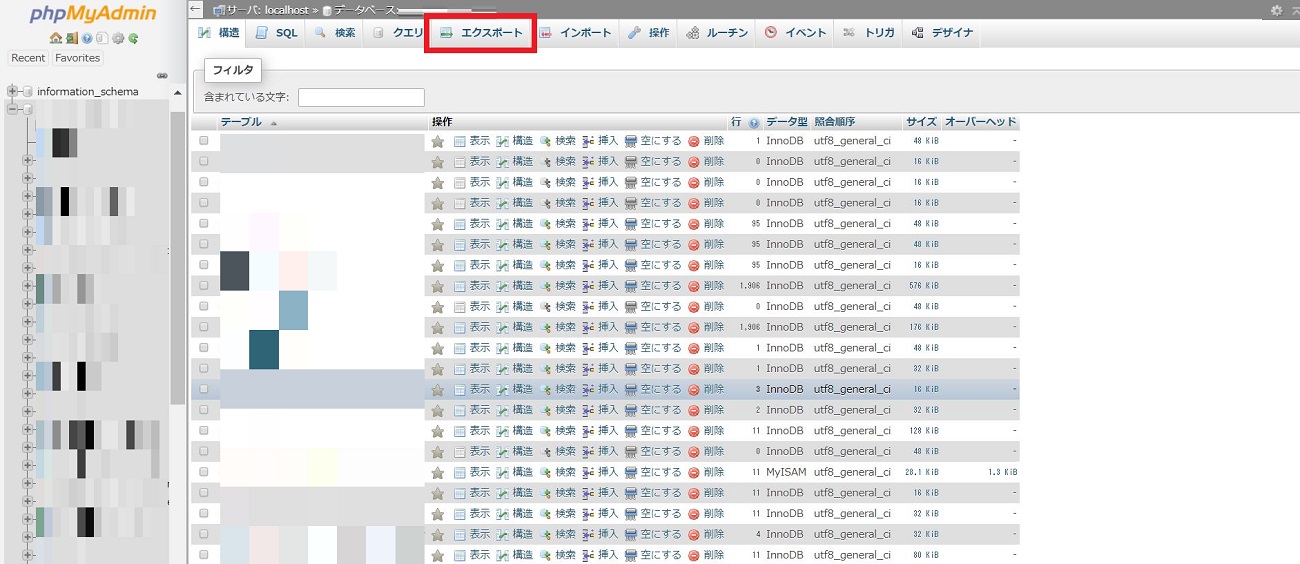Click the Home icon under phpMyAdmin logo
The width and height of the screenshot is (1300, 564).
(x=56, y=39)
